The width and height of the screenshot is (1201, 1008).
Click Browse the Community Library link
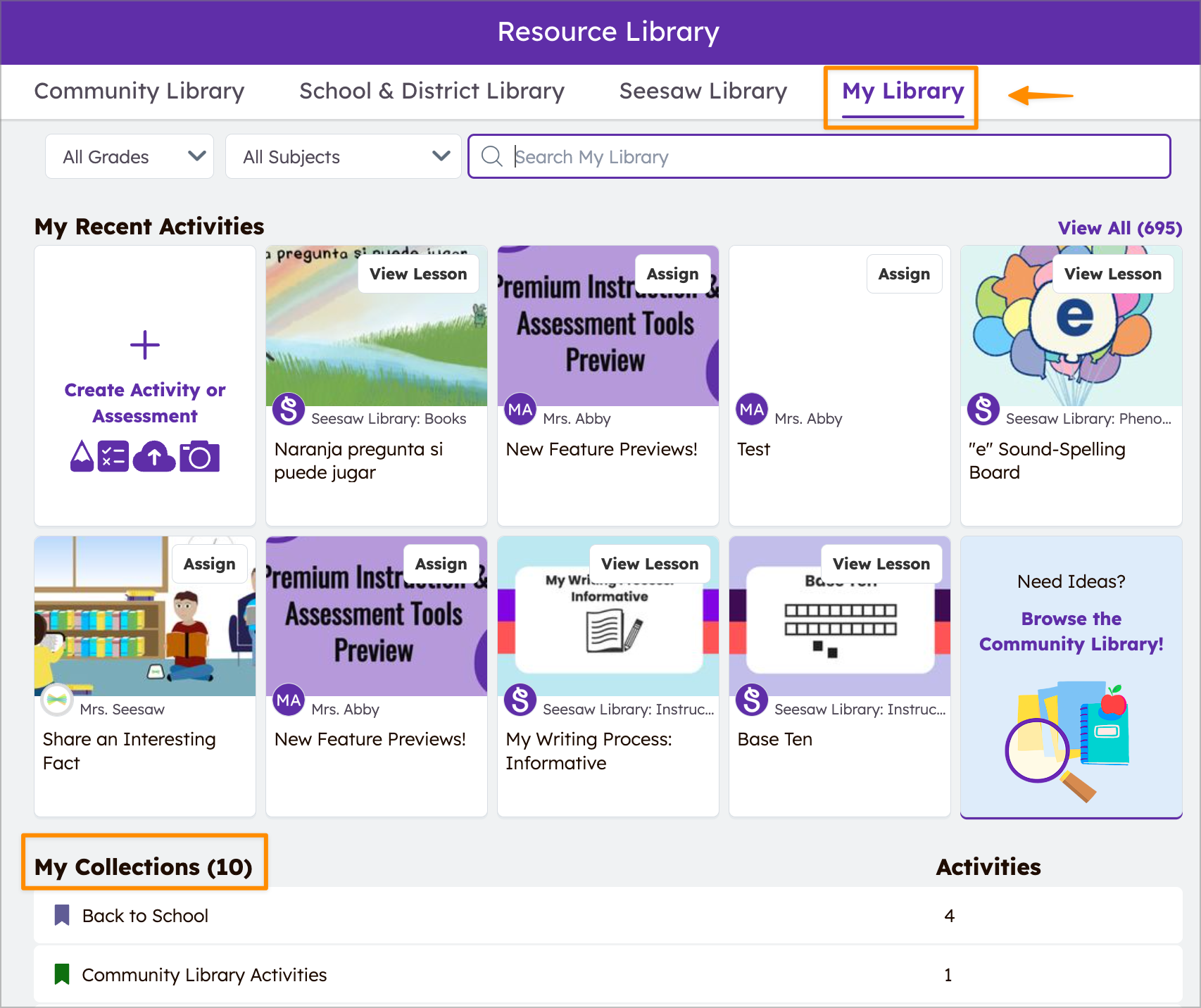[x=1071, y=631]
